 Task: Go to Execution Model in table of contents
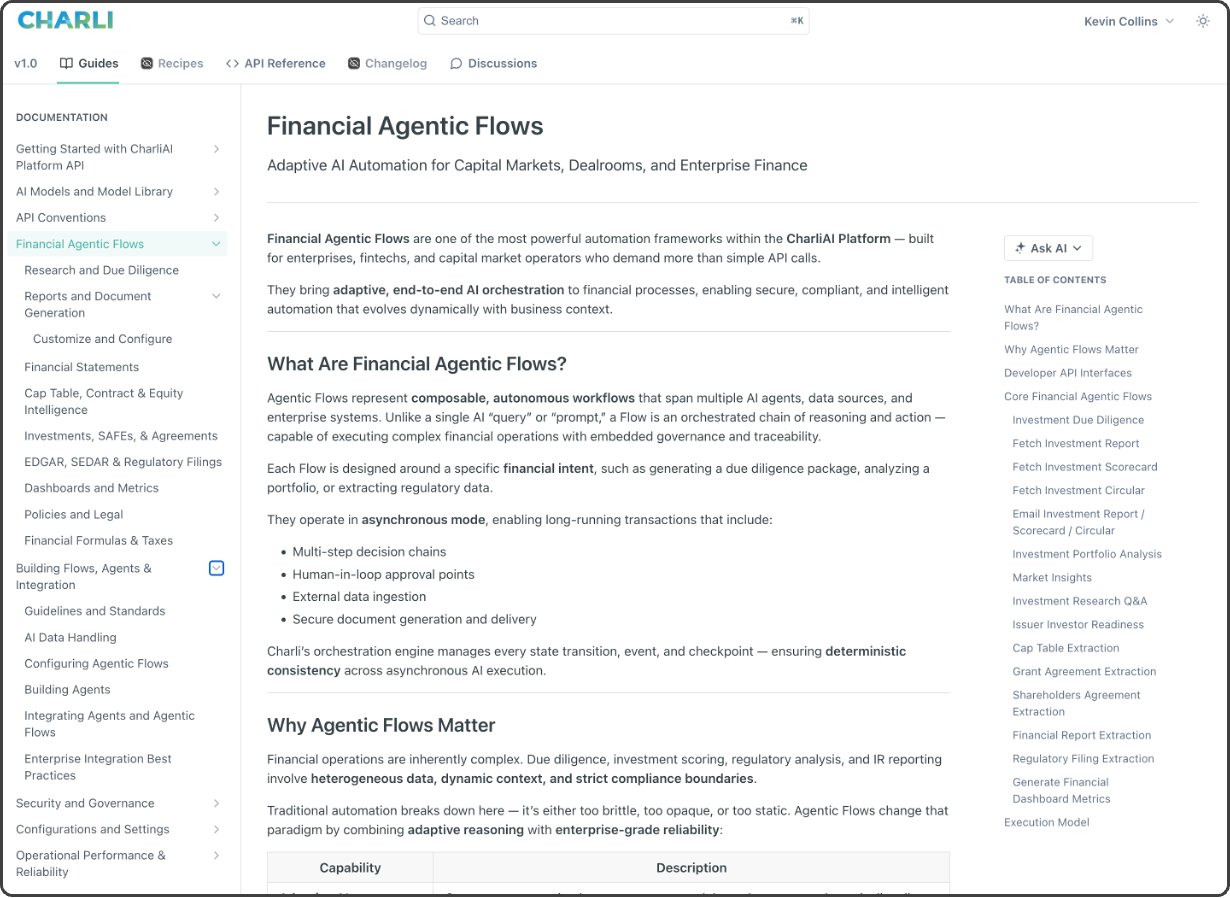point(1046,822)
